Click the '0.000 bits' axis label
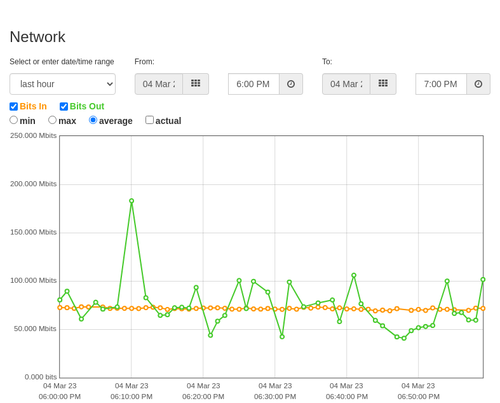 tap(41, 377)
